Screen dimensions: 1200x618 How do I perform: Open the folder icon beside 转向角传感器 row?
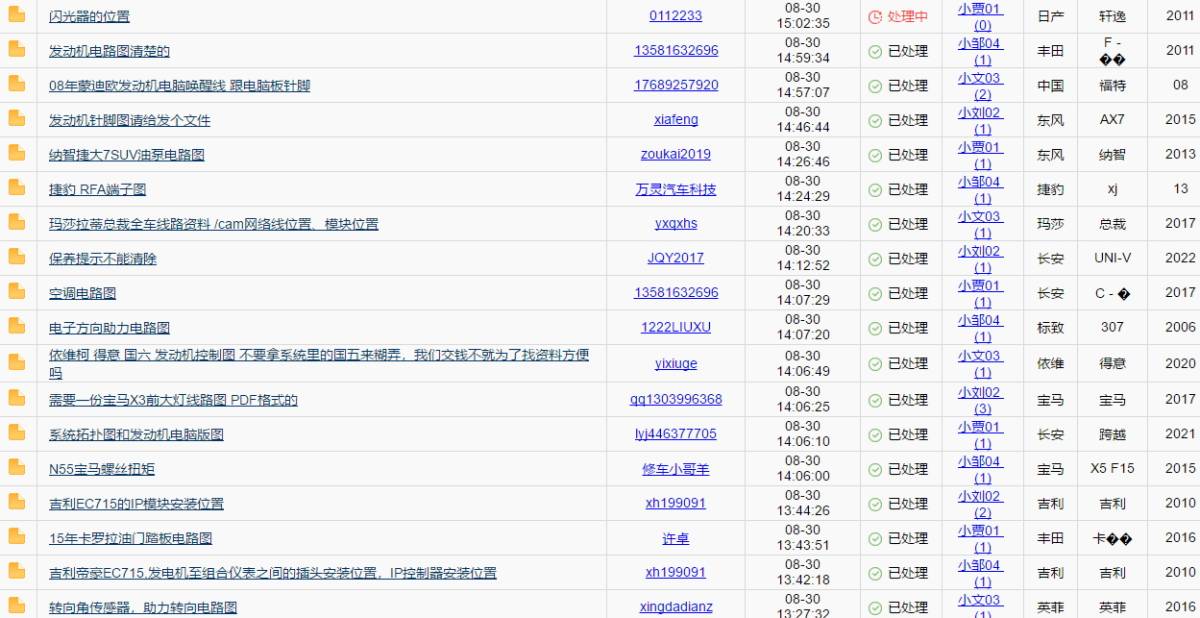[16, 607]
